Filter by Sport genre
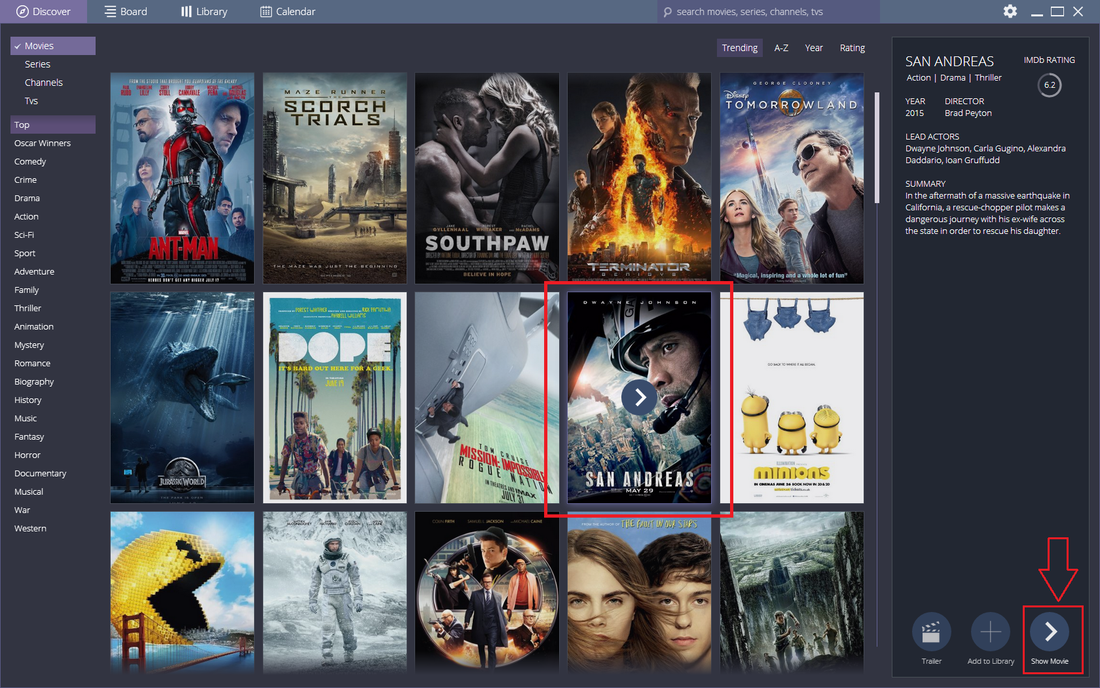This screenshot has width=1100, height=688. [25, 253]
